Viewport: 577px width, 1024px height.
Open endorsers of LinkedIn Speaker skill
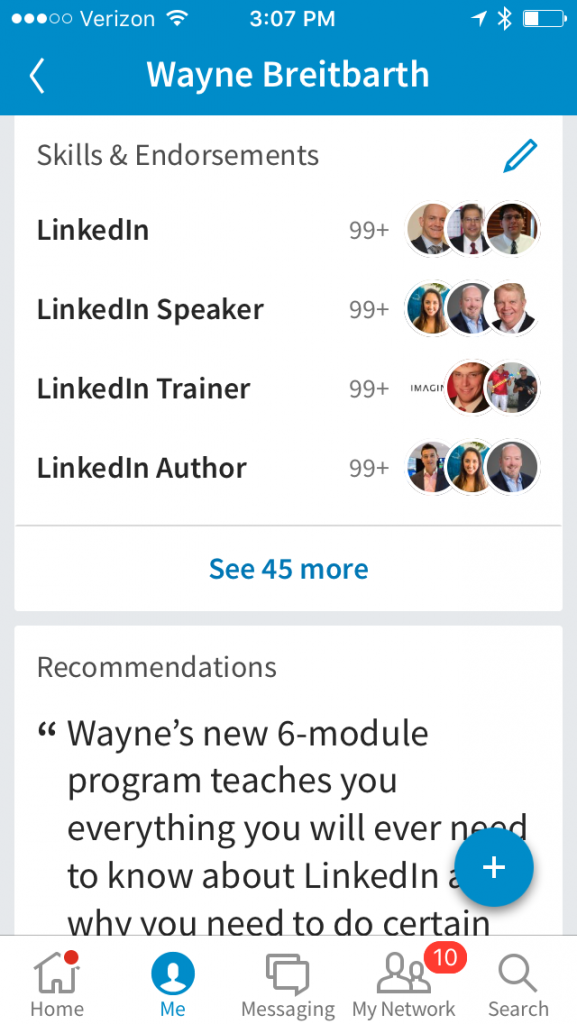(x=472, y=308)
